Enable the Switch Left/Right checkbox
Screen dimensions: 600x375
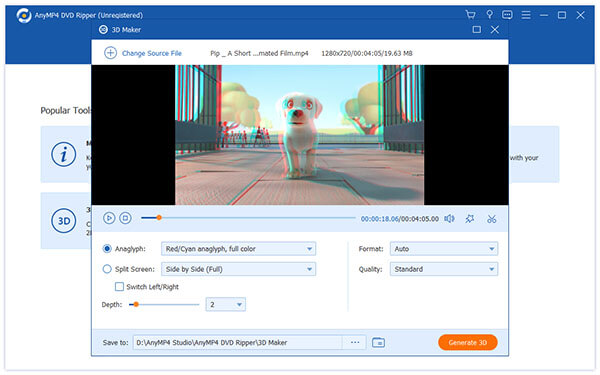(x=119, y=287)
